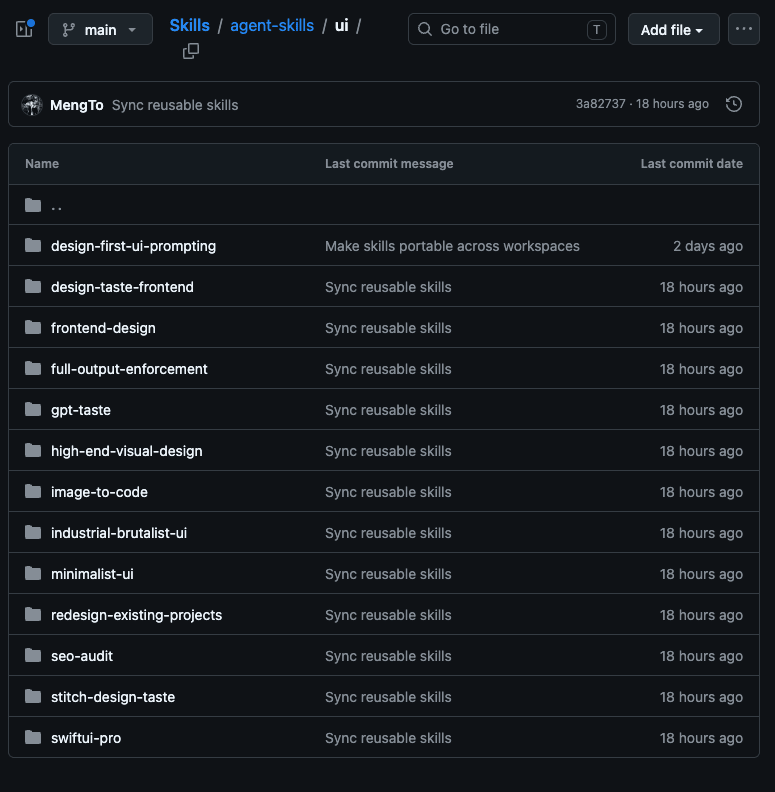Click folder icon beside full-output-enforcement

click(x=33, y=369)
